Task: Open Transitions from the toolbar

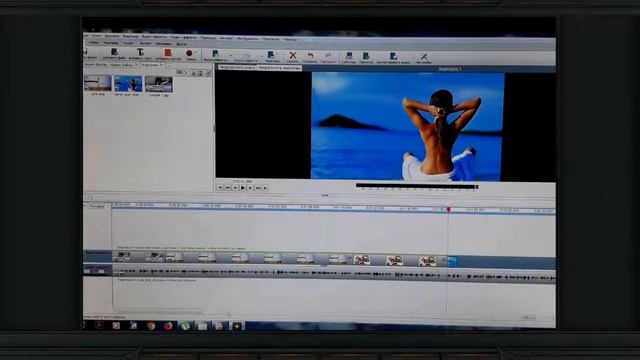Action: pyautogui.click(x=271, y=57)
